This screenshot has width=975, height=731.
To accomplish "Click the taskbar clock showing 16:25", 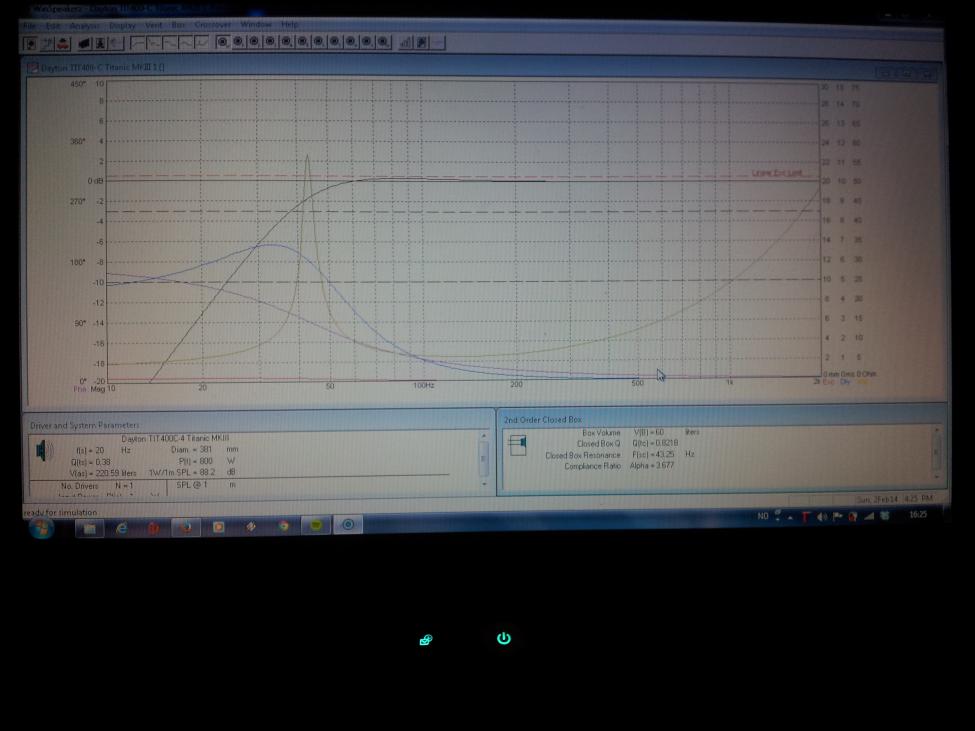I will (x=918, y=515).
